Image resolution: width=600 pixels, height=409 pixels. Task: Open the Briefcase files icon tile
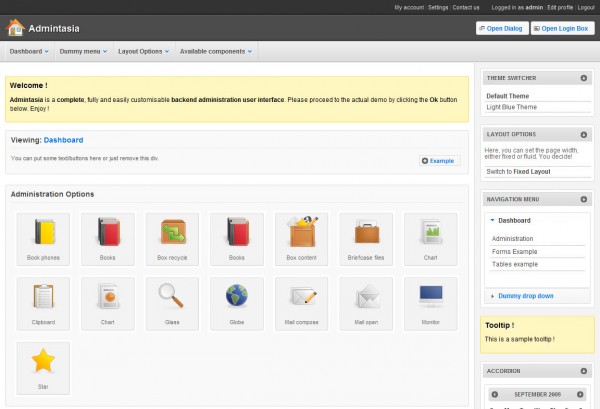click(366, 239)
